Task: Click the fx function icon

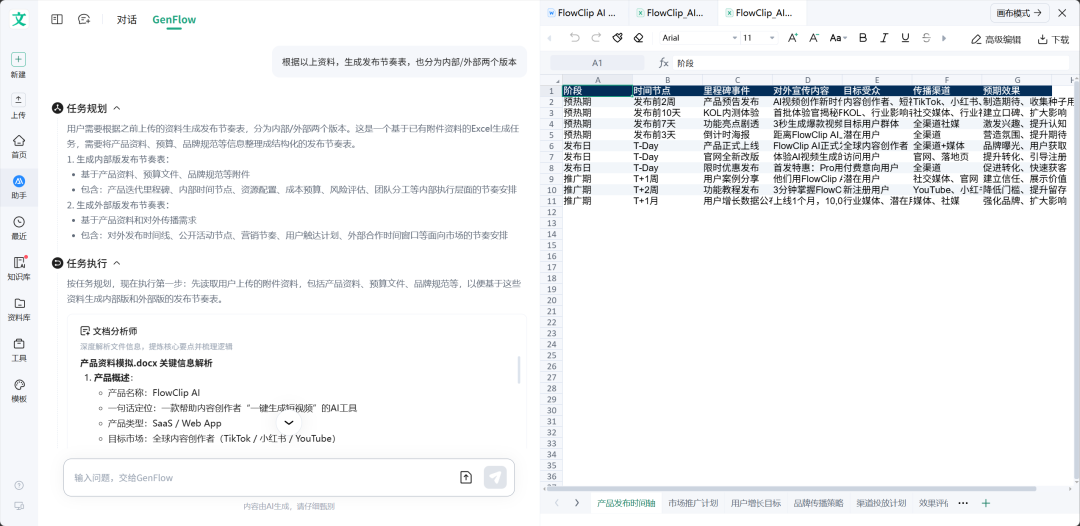Action: 664,63
